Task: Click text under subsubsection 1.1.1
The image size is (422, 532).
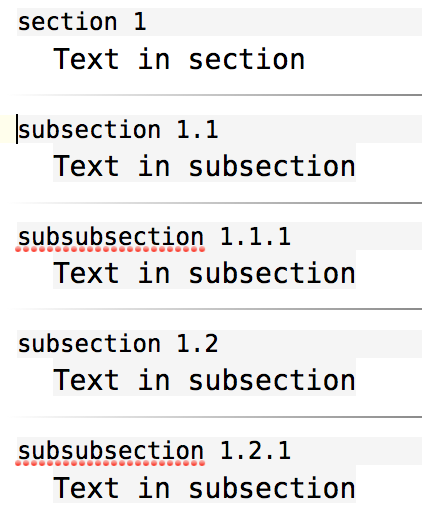Action: pos(204,273)
